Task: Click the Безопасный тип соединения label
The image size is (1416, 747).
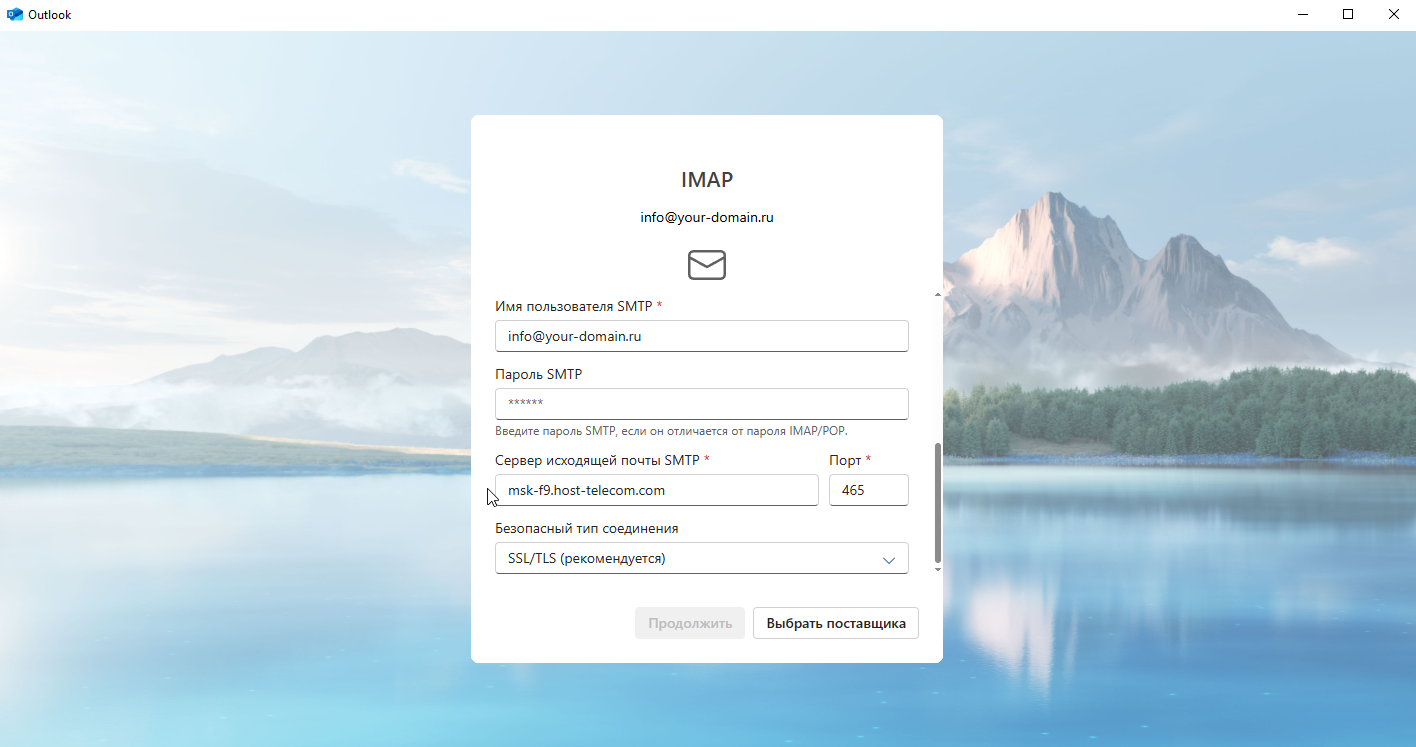Action: coord(587,528)
